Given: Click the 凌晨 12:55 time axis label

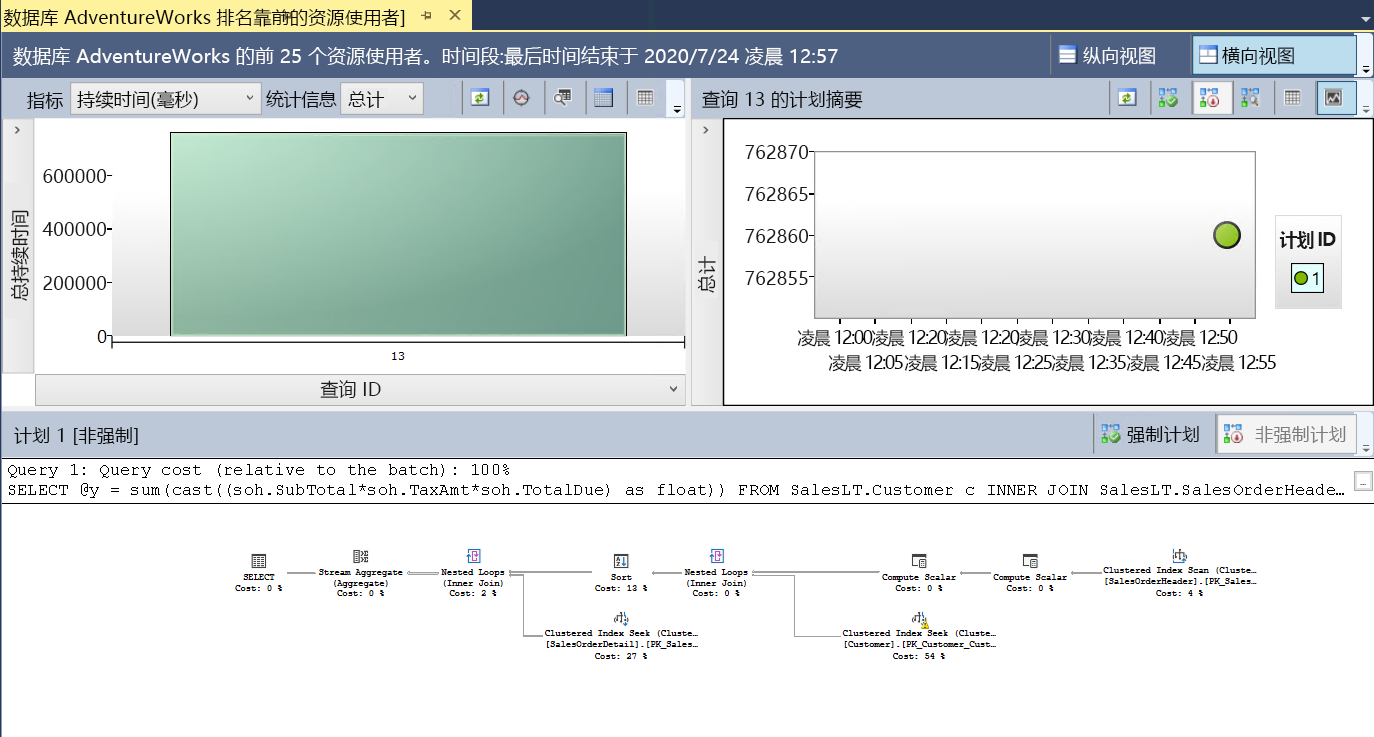Looking at the screenshot, I should (1239, 363).
